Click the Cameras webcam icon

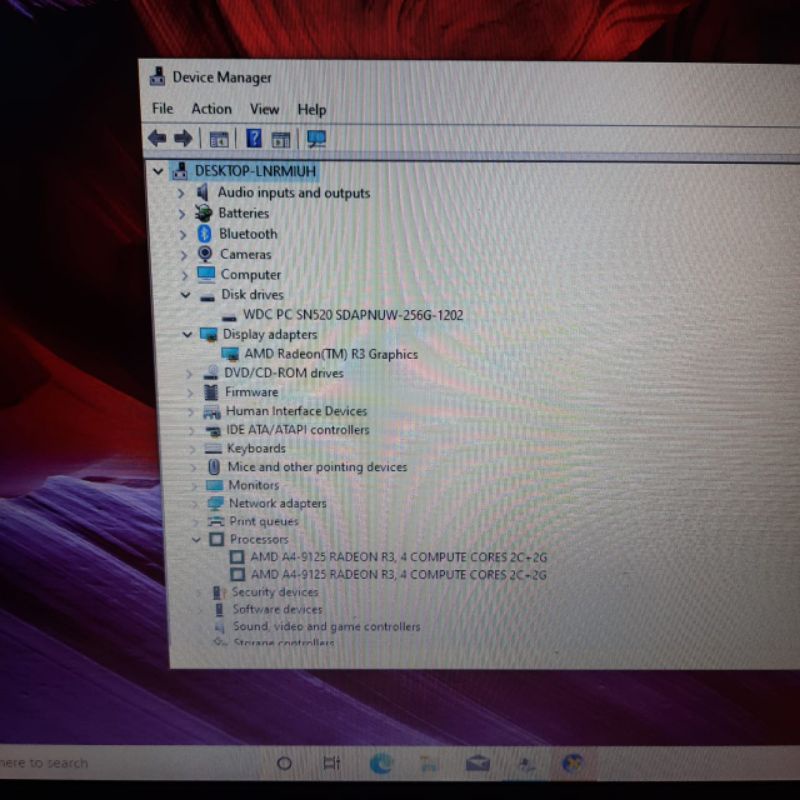[205, 254]
